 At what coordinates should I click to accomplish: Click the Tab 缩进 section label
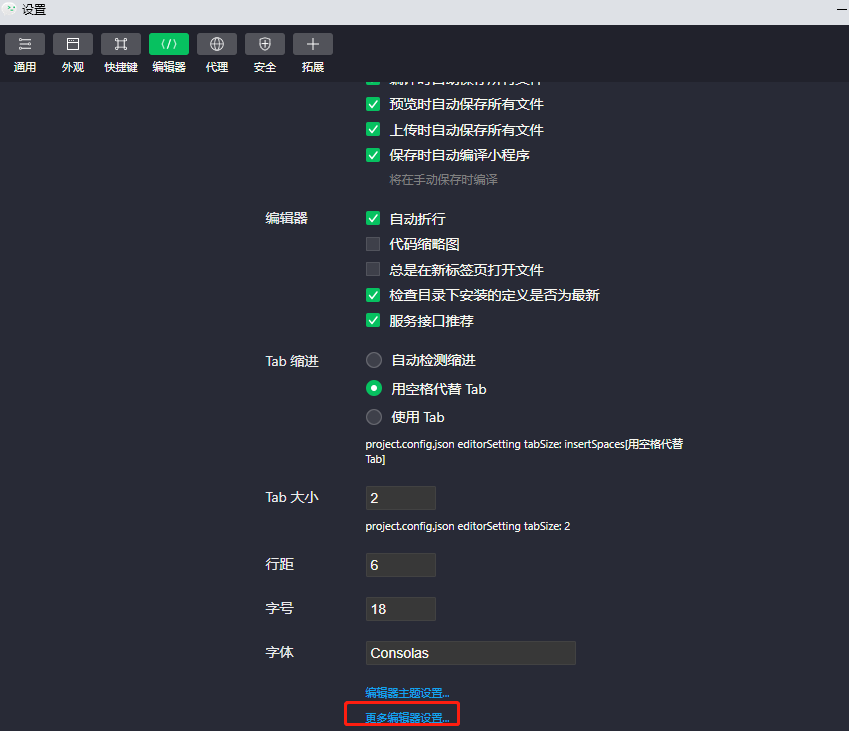point(292,361)
